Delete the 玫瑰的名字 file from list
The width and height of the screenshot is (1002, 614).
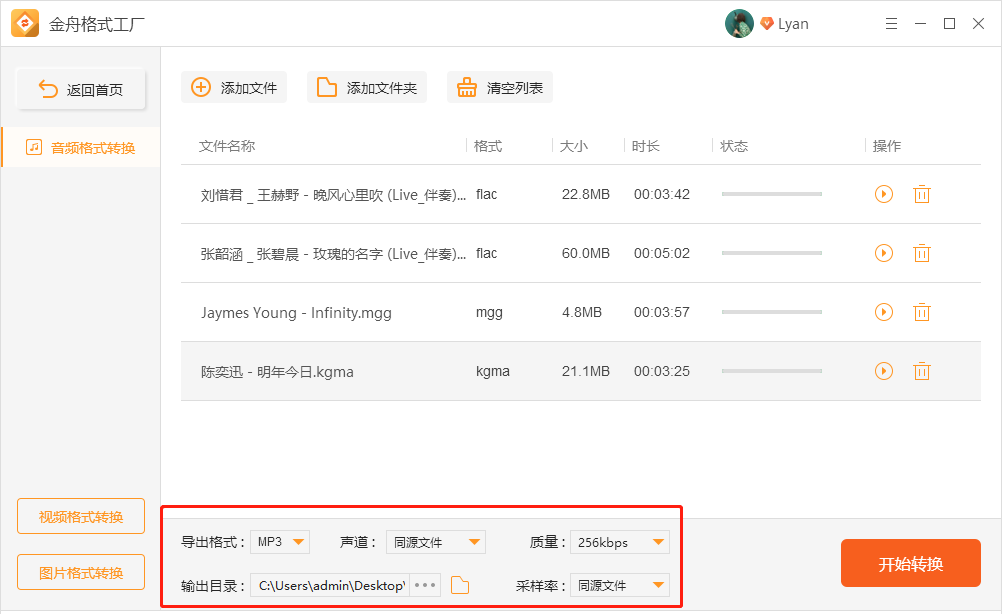point(922,253)
